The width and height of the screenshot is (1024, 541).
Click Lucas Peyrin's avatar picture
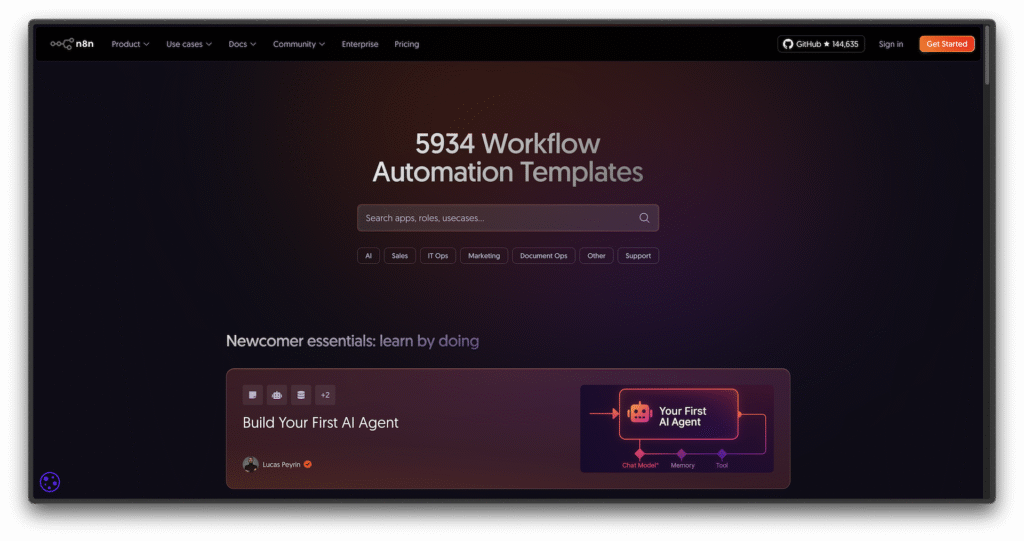[x=250, y=464]
